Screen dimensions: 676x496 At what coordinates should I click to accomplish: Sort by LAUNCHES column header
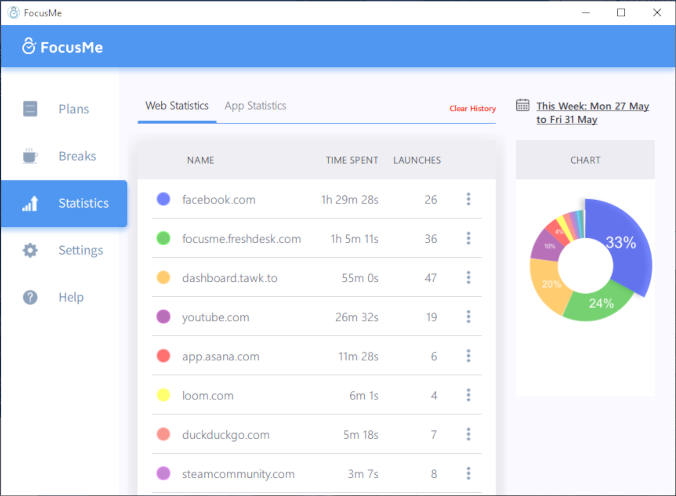pyautogui.click(x=417, y=160)
